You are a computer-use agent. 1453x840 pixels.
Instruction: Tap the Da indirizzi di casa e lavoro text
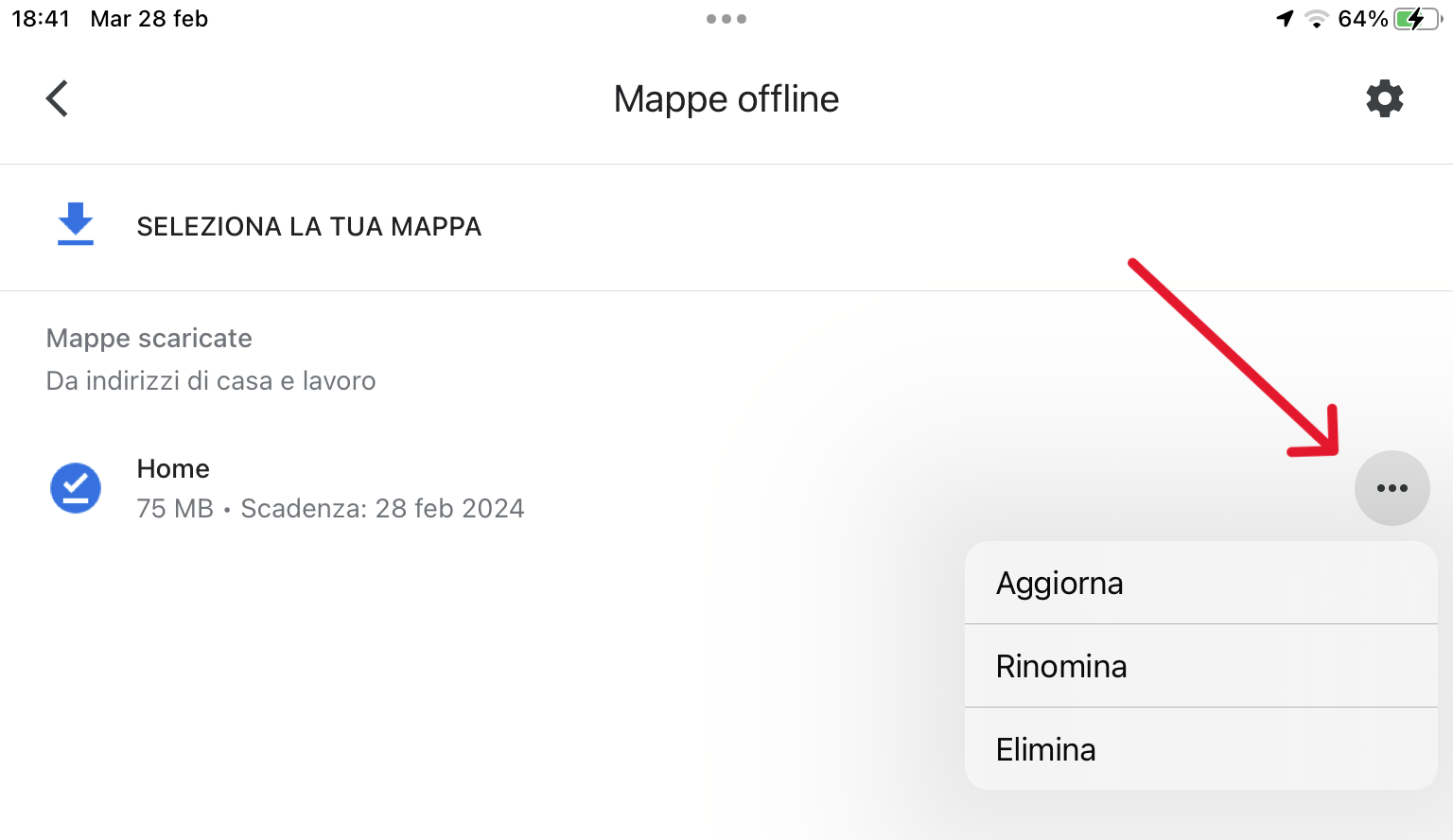pos(211,381)
